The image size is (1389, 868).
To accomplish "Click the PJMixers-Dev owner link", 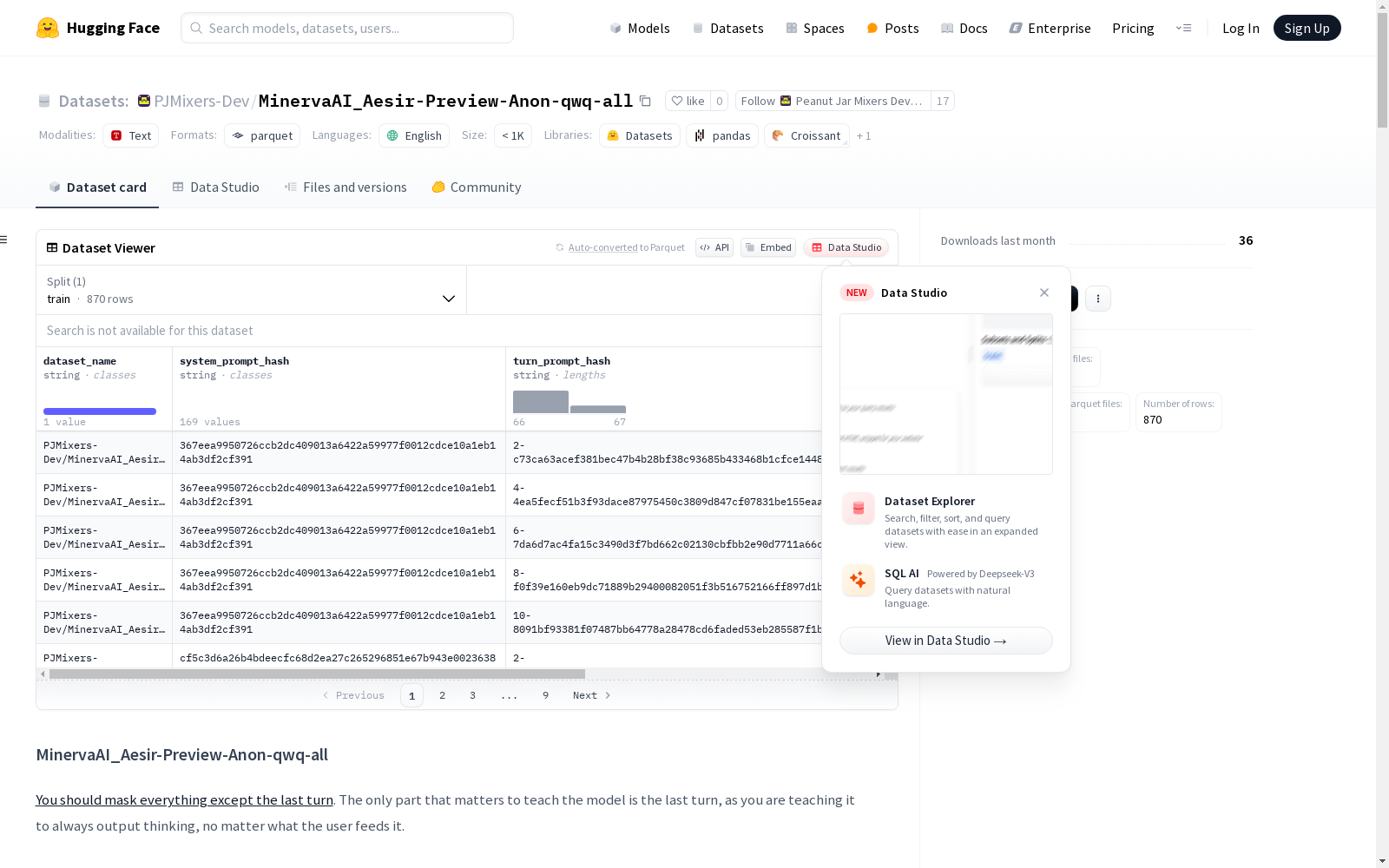I will coord(201,101).
